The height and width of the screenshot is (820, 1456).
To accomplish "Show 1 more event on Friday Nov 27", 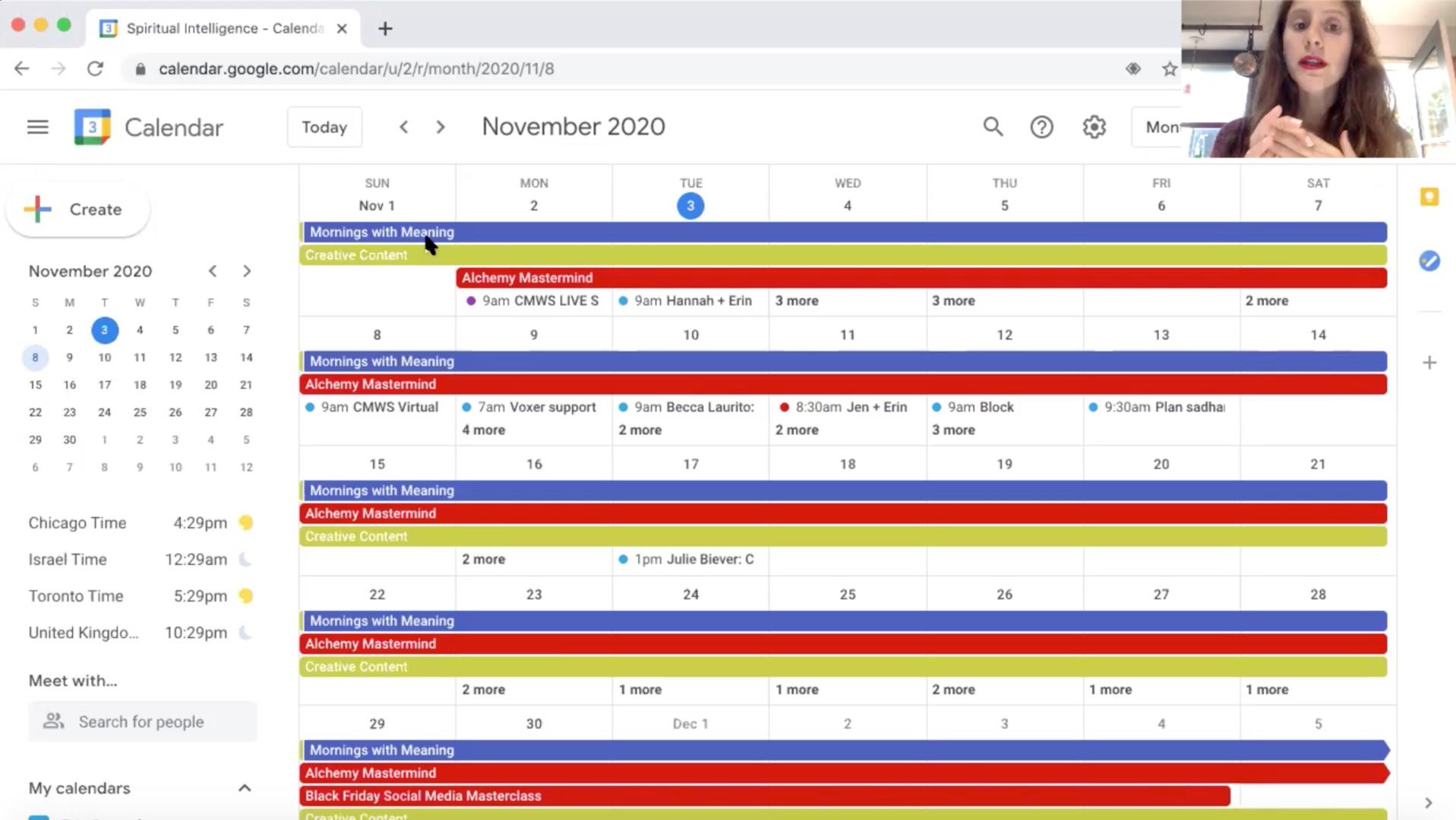I will coord(1110,689).
